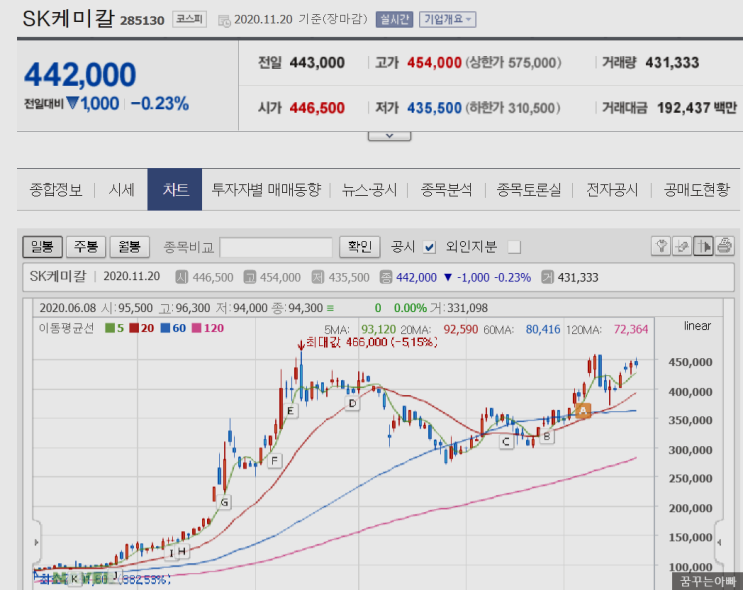Toggle the linear scale label
This screenshot has width=743, height=590.
tap(697, 326)
